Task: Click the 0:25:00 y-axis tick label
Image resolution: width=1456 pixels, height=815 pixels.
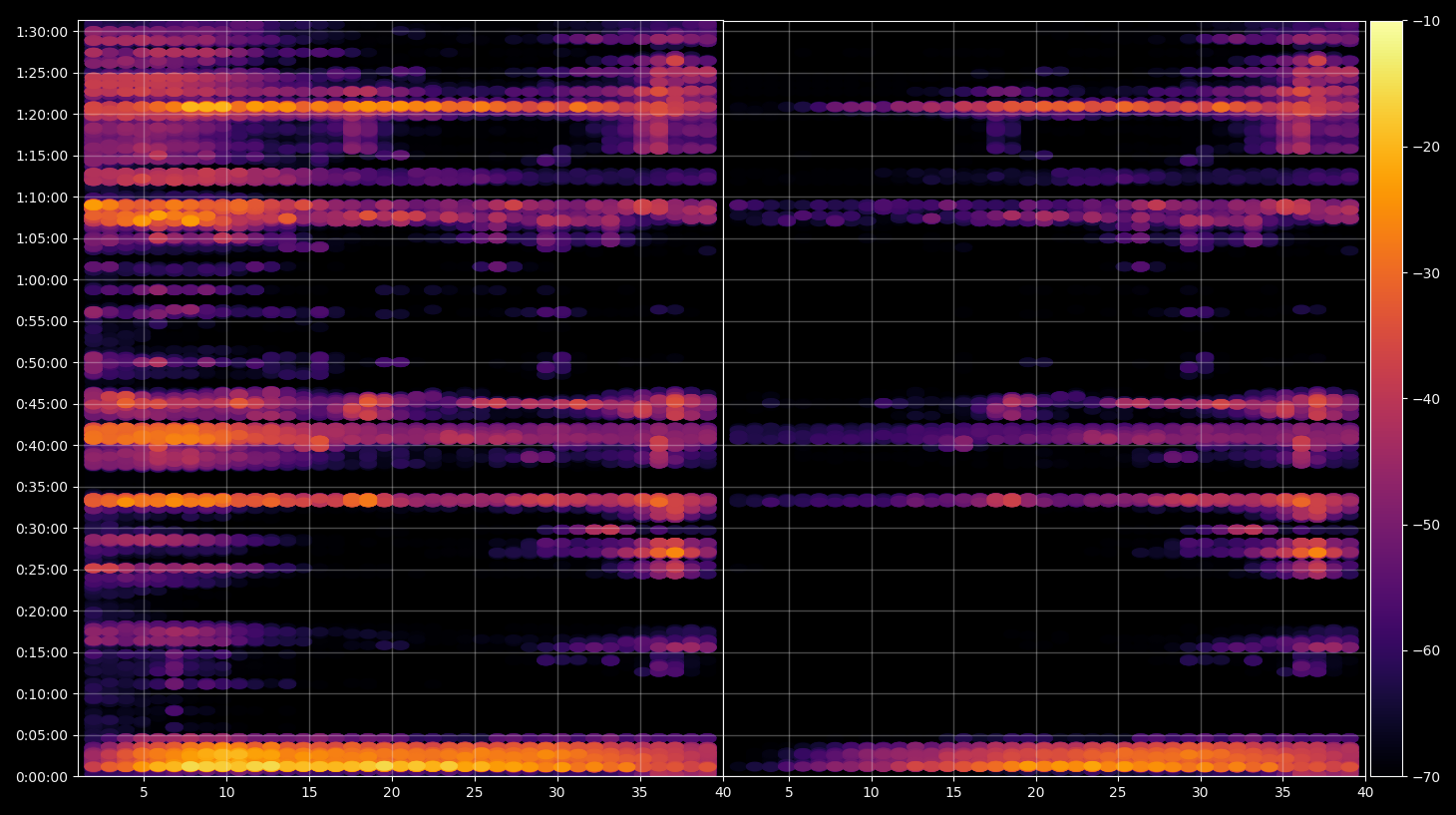Action: [42, 570]
